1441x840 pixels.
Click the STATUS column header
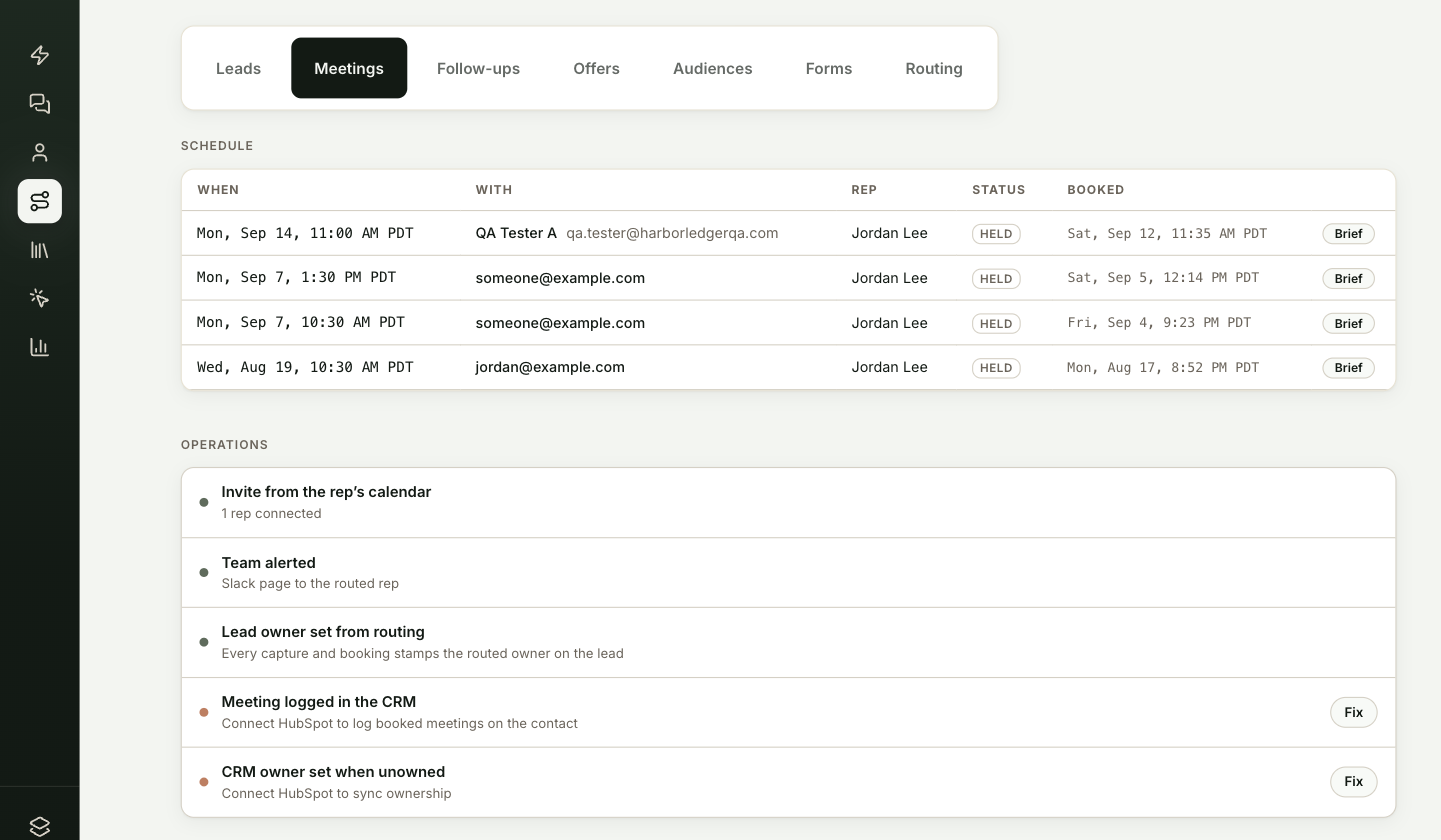[x=999, y=190]
